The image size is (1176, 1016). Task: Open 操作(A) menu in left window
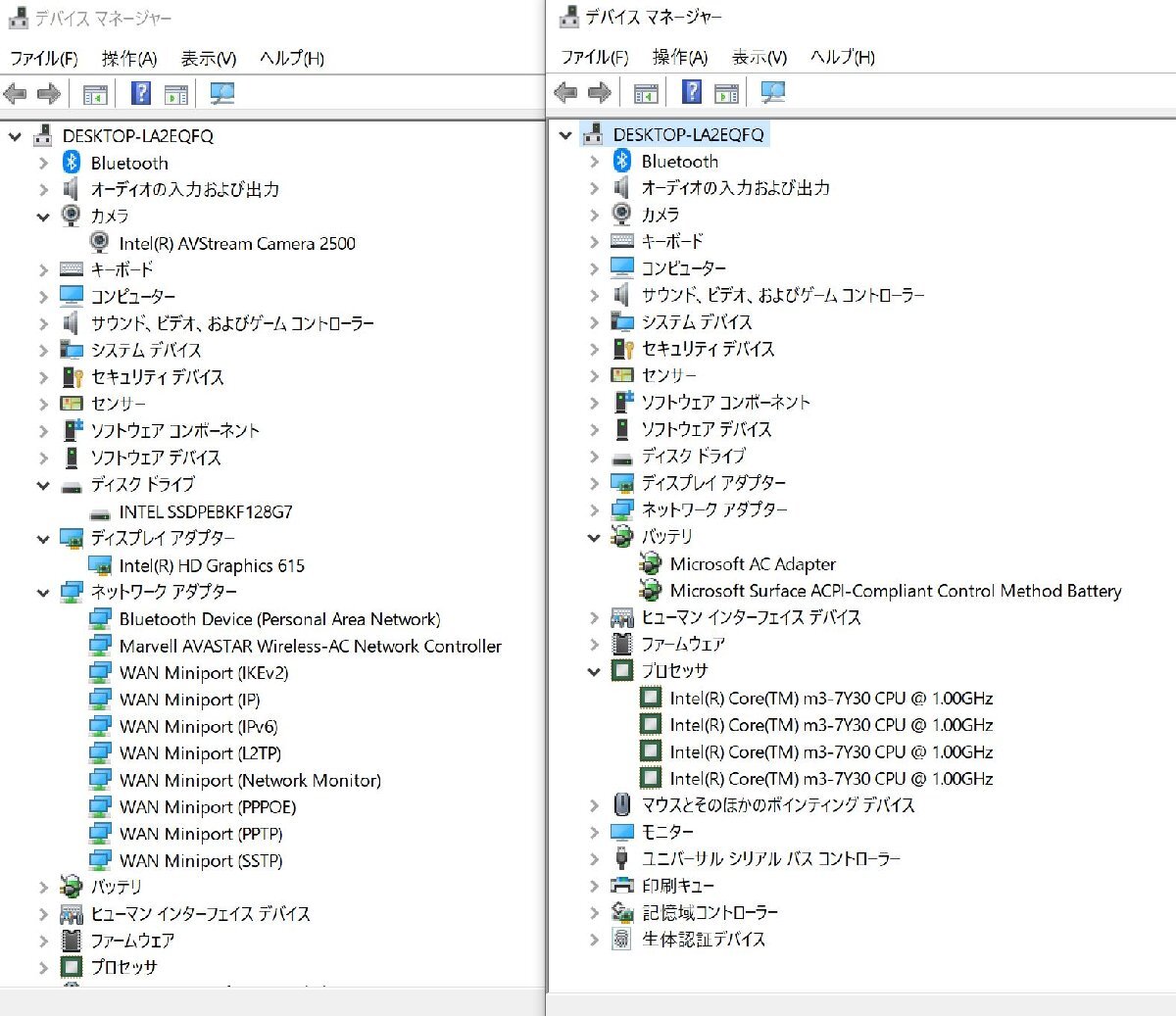[x=129, y=59]
